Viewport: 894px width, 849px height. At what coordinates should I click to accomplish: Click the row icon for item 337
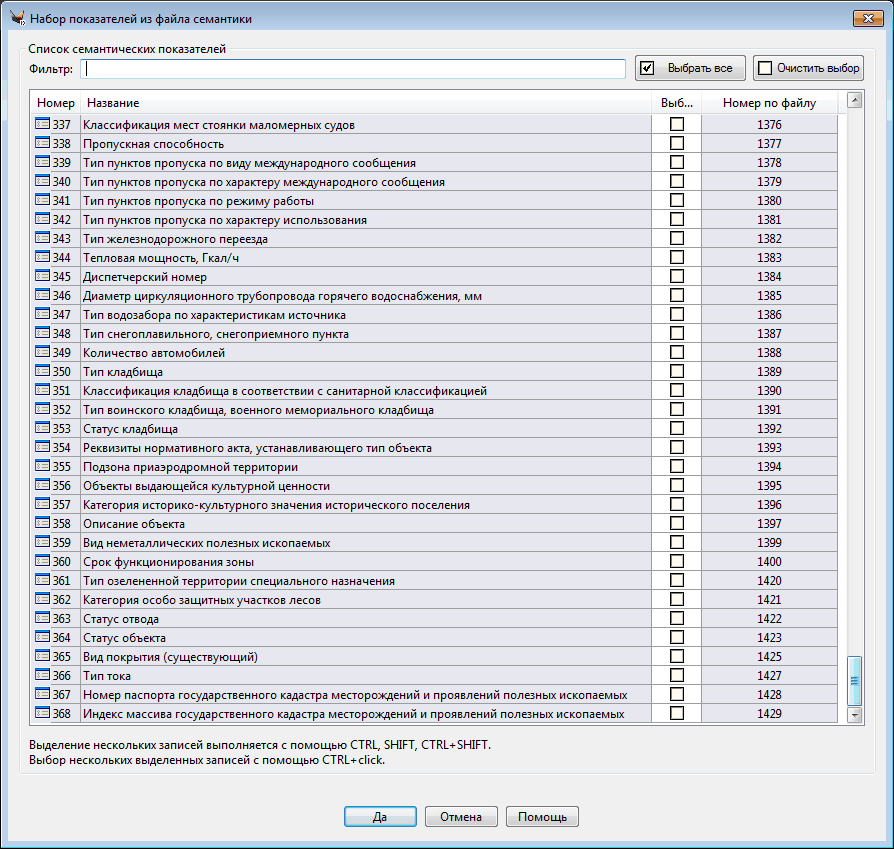(42, 124)
